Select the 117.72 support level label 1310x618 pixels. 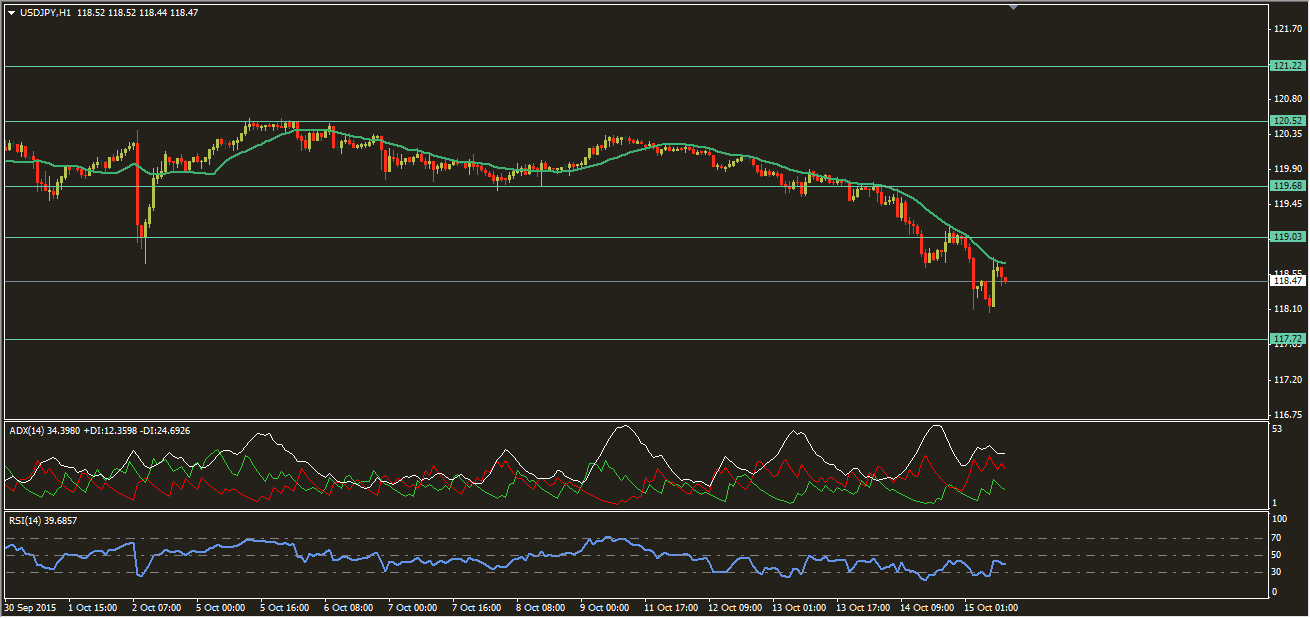(1287, 339)
